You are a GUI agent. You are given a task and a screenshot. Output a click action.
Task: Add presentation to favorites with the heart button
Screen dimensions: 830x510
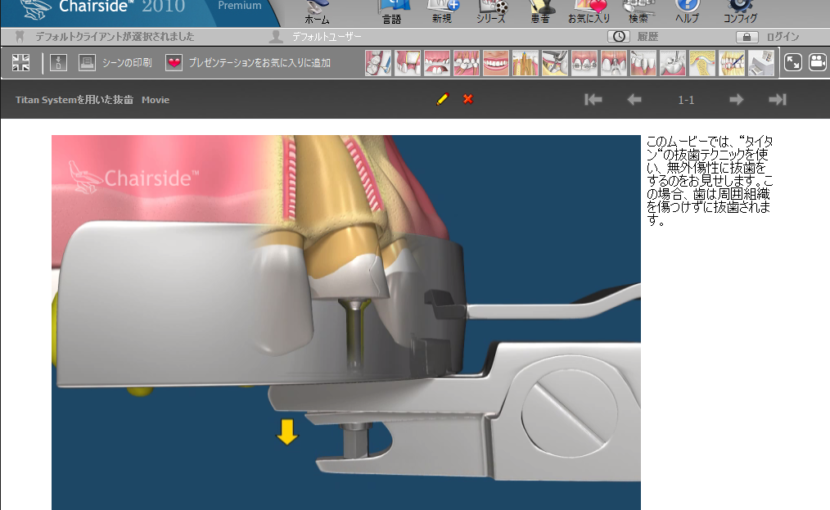click(x=248, y=62)
